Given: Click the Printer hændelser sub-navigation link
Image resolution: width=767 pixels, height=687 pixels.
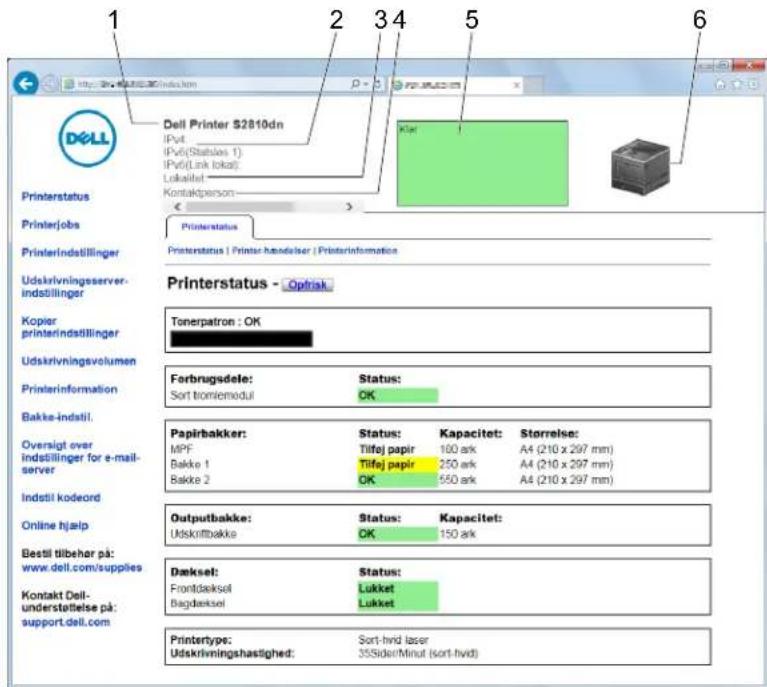Looking at the screenshot, I should [271, 251].
